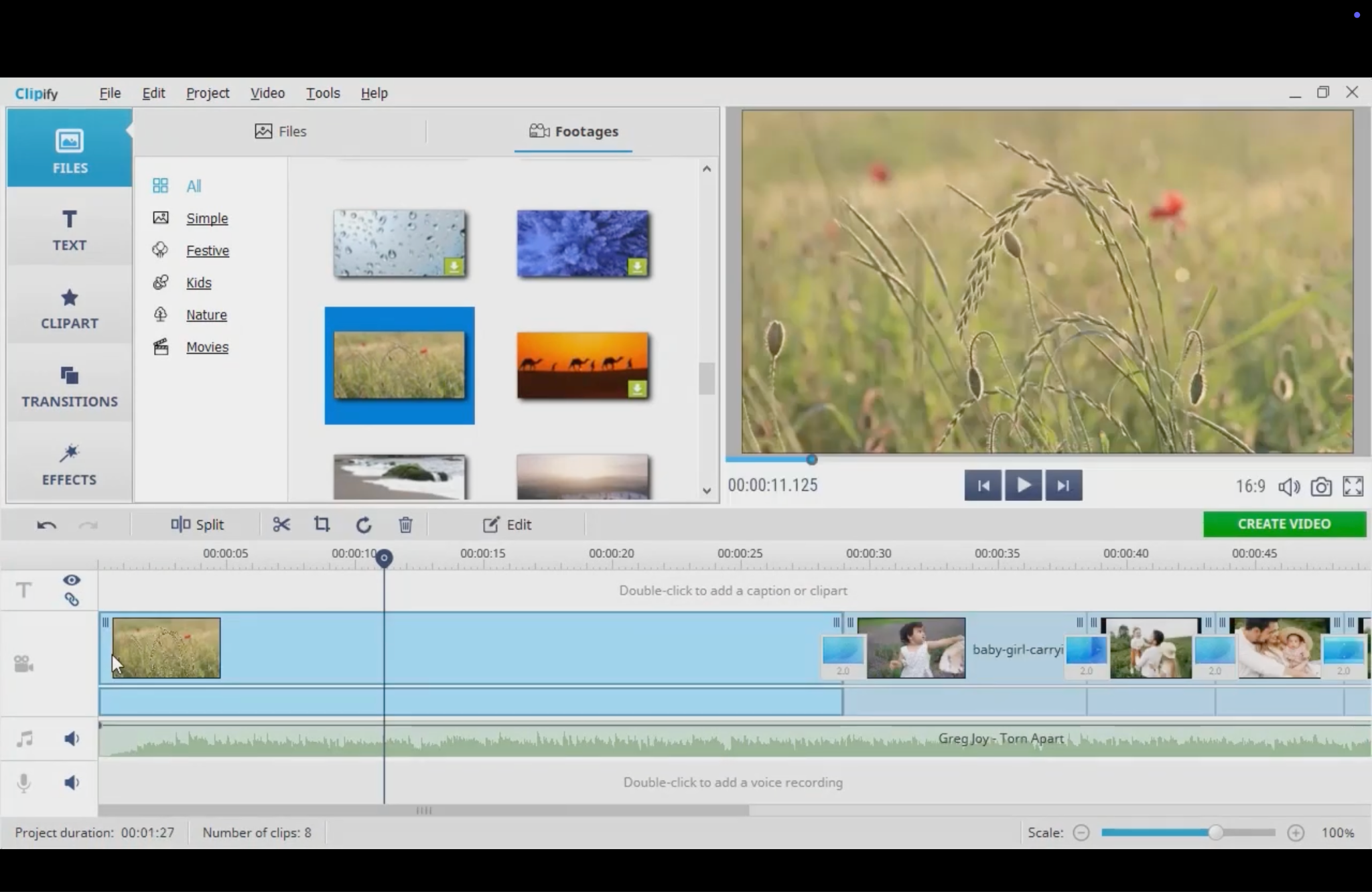
Task: Click the CREATE VIDEO button
Action: [x=1284, y=524]
